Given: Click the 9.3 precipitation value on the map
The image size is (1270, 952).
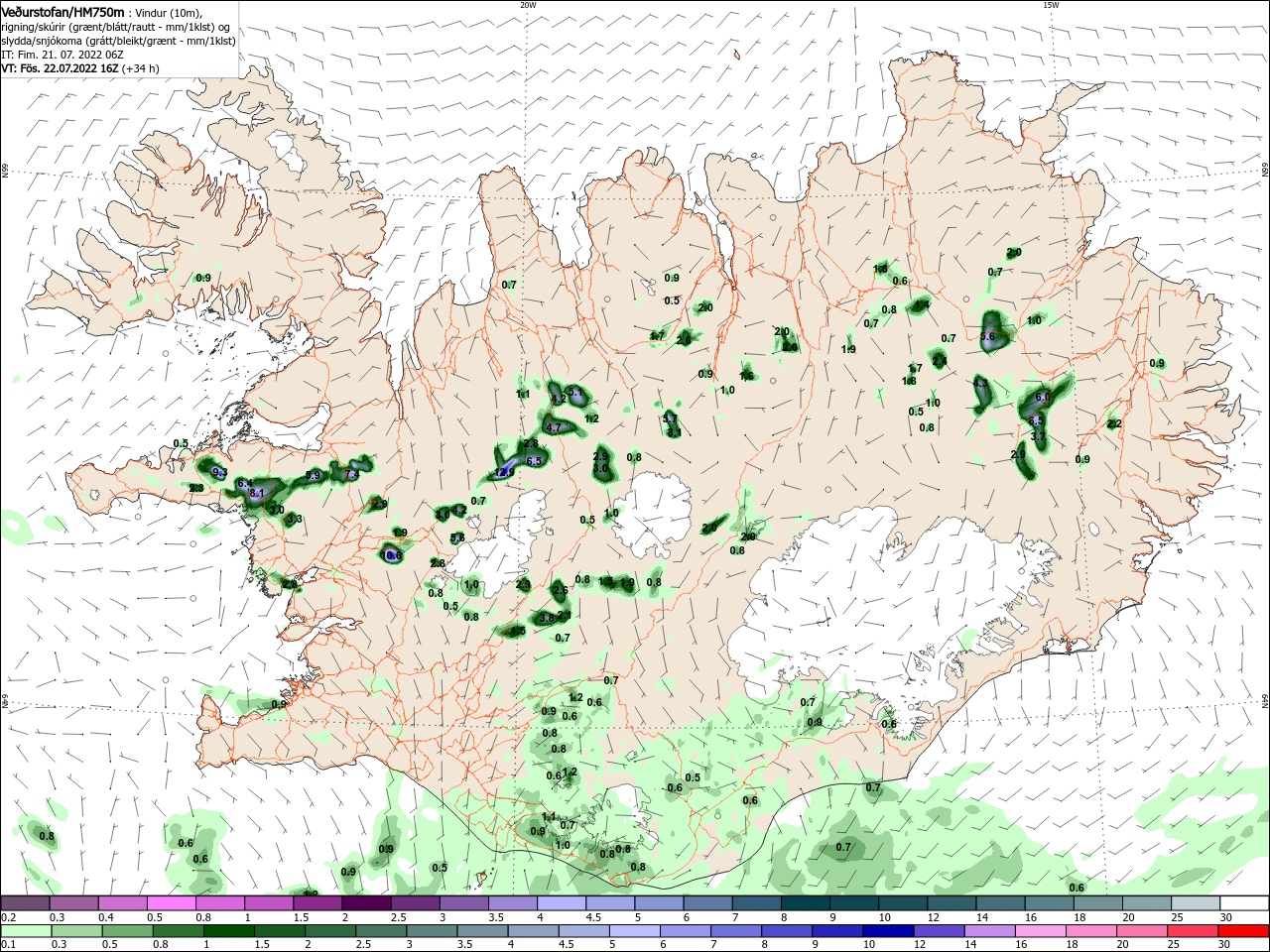Looking at the screenshot, I should click(219, 472).
